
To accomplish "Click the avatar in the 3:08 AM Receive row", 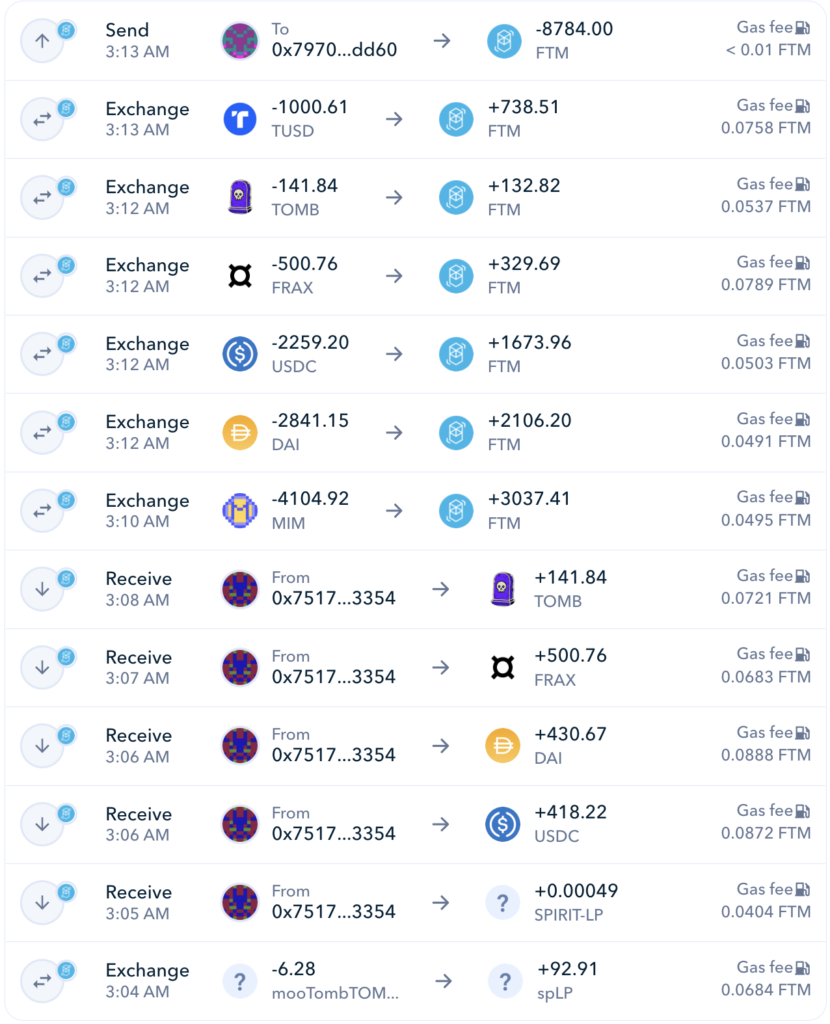I will tap(239, 589).
